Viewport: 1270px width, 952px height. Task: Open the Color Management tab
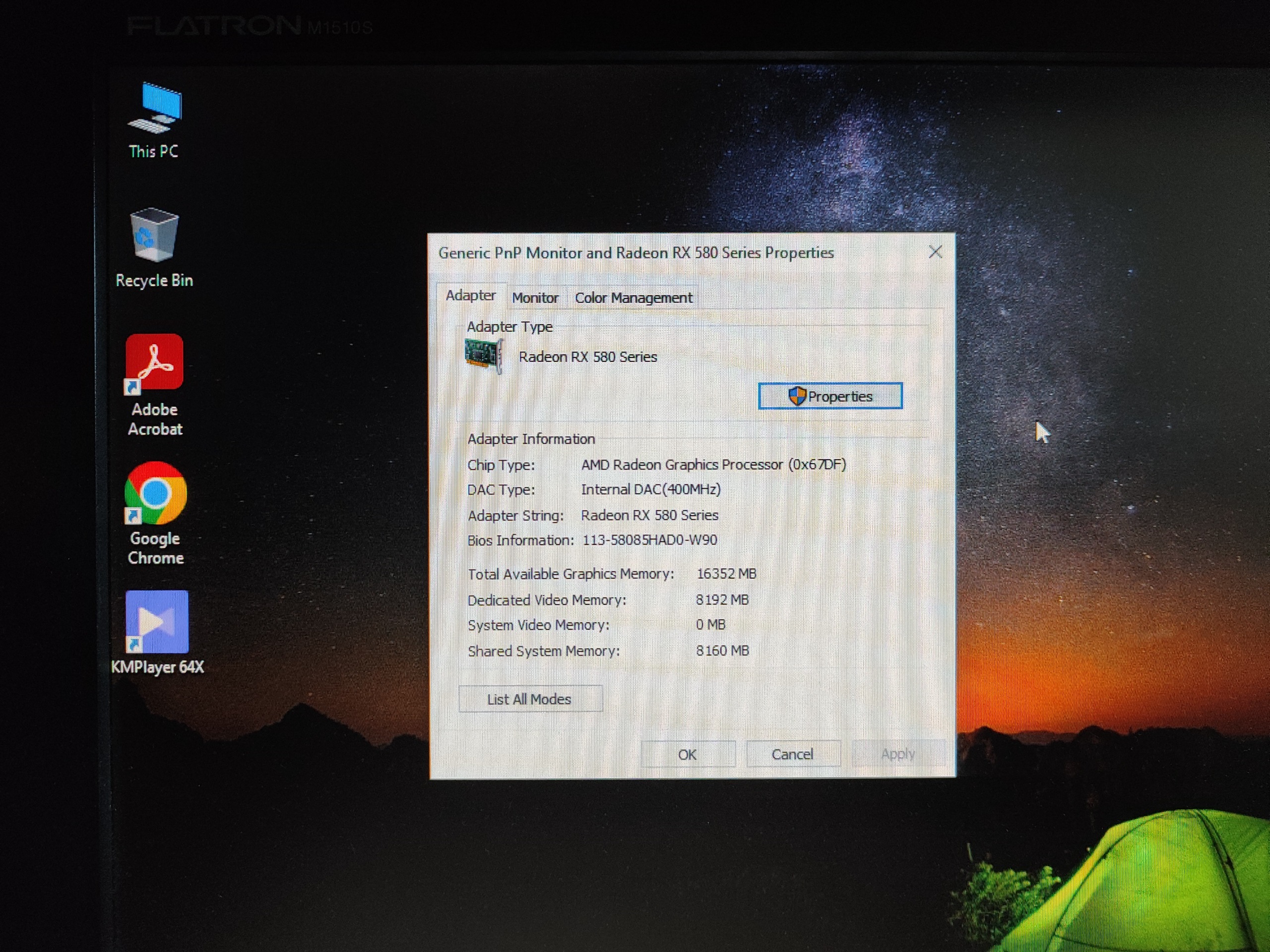click(634, 298)
